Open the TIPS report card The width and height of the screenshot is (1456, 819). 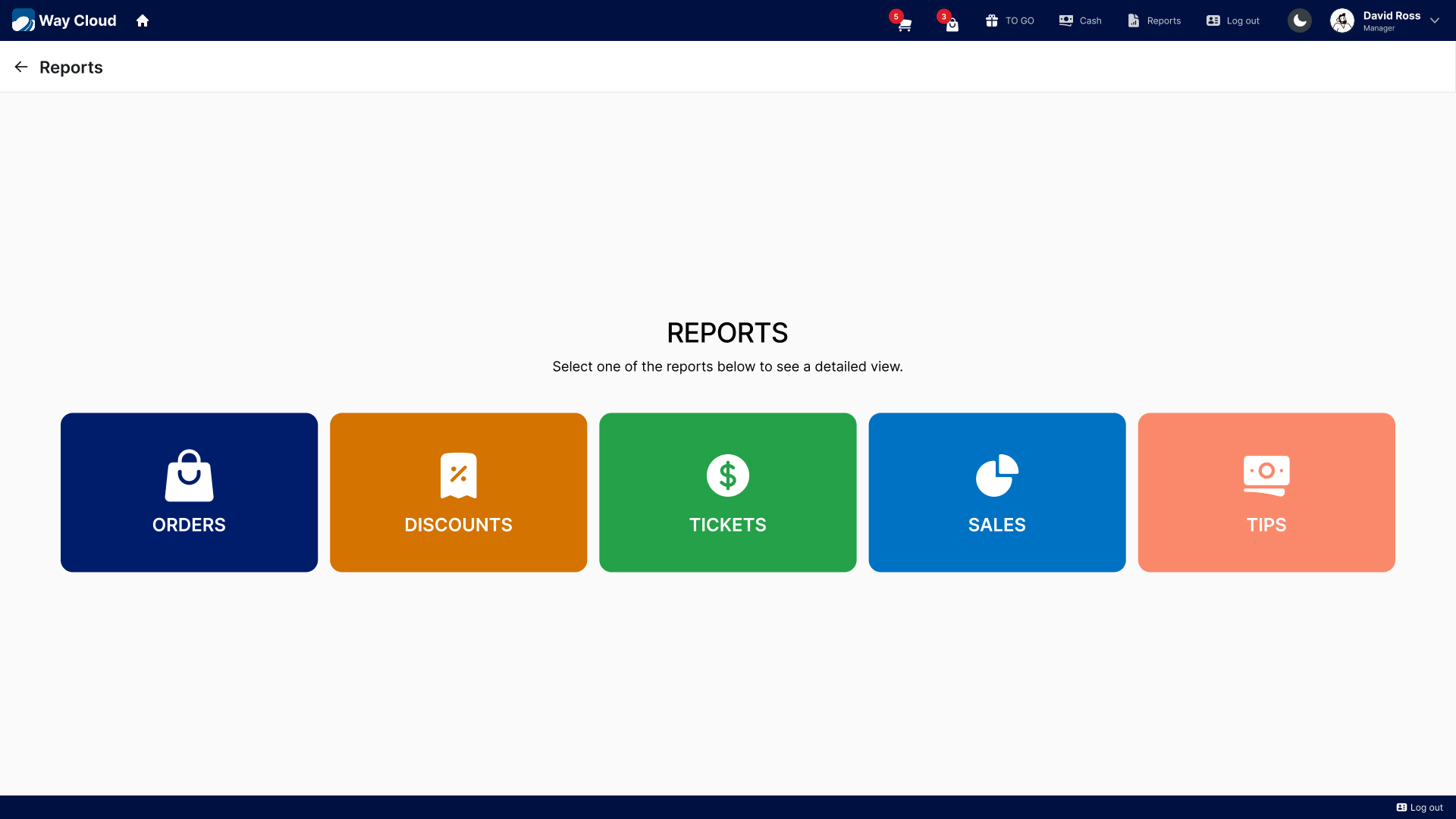tap(1266, 492)
